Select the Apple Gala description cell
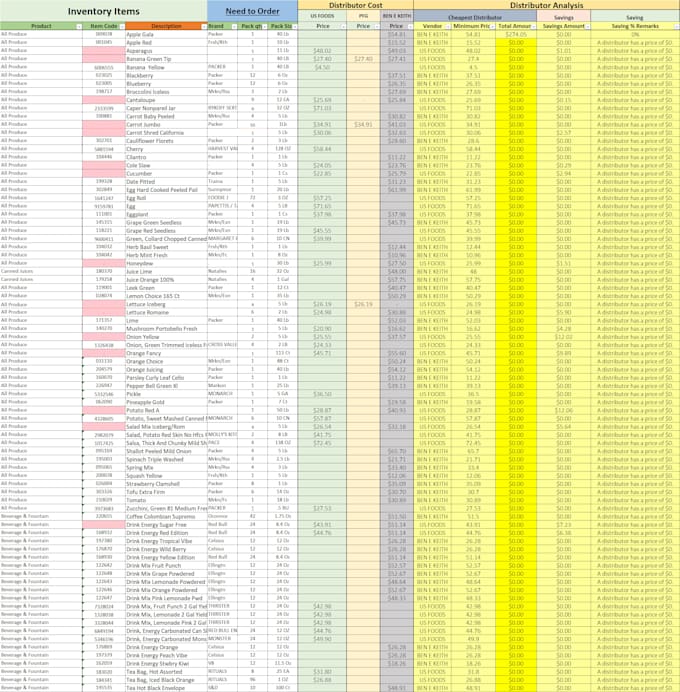The image size is (680, 692). [166, 34]
